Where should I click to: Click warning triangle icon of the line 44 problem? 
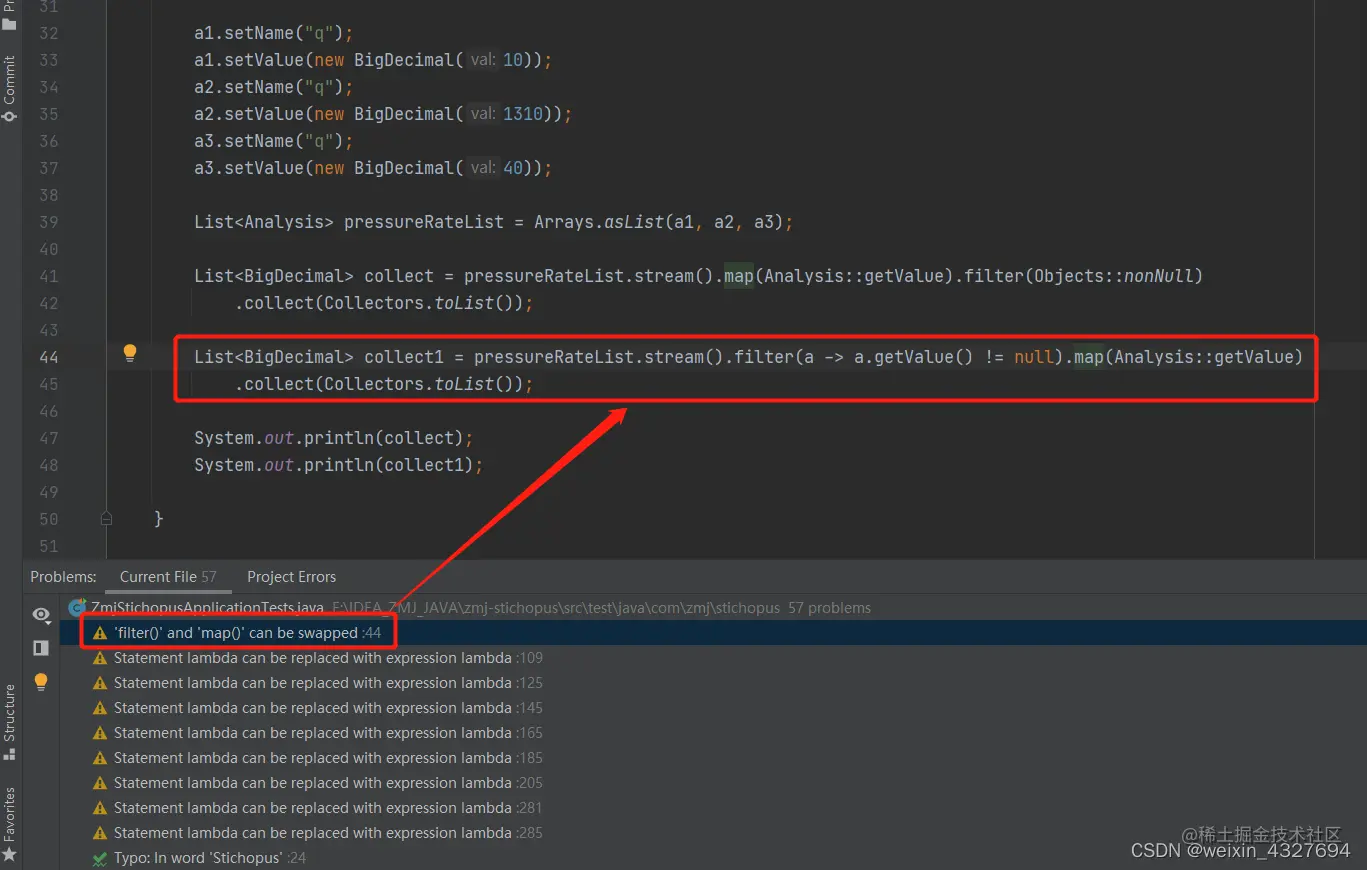click(x=99, y=633)
